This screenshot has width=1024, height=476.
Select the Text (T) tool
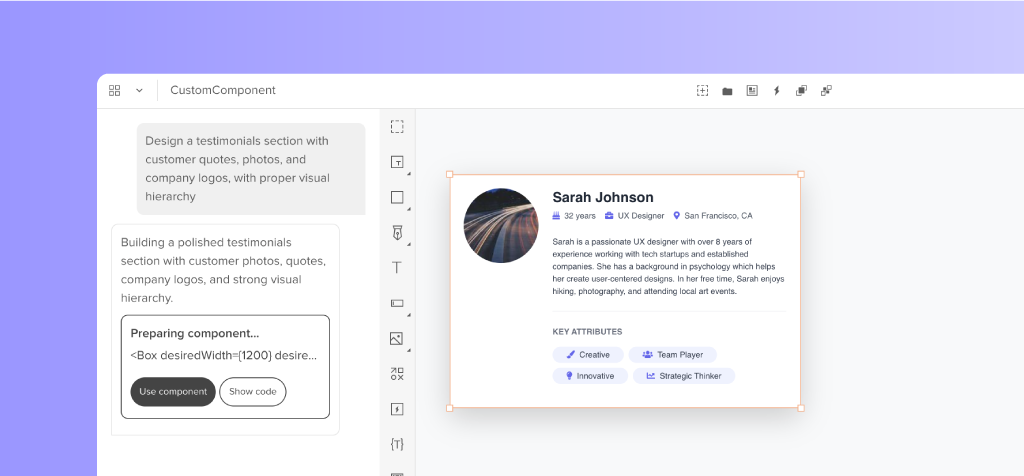pos(397,268)
